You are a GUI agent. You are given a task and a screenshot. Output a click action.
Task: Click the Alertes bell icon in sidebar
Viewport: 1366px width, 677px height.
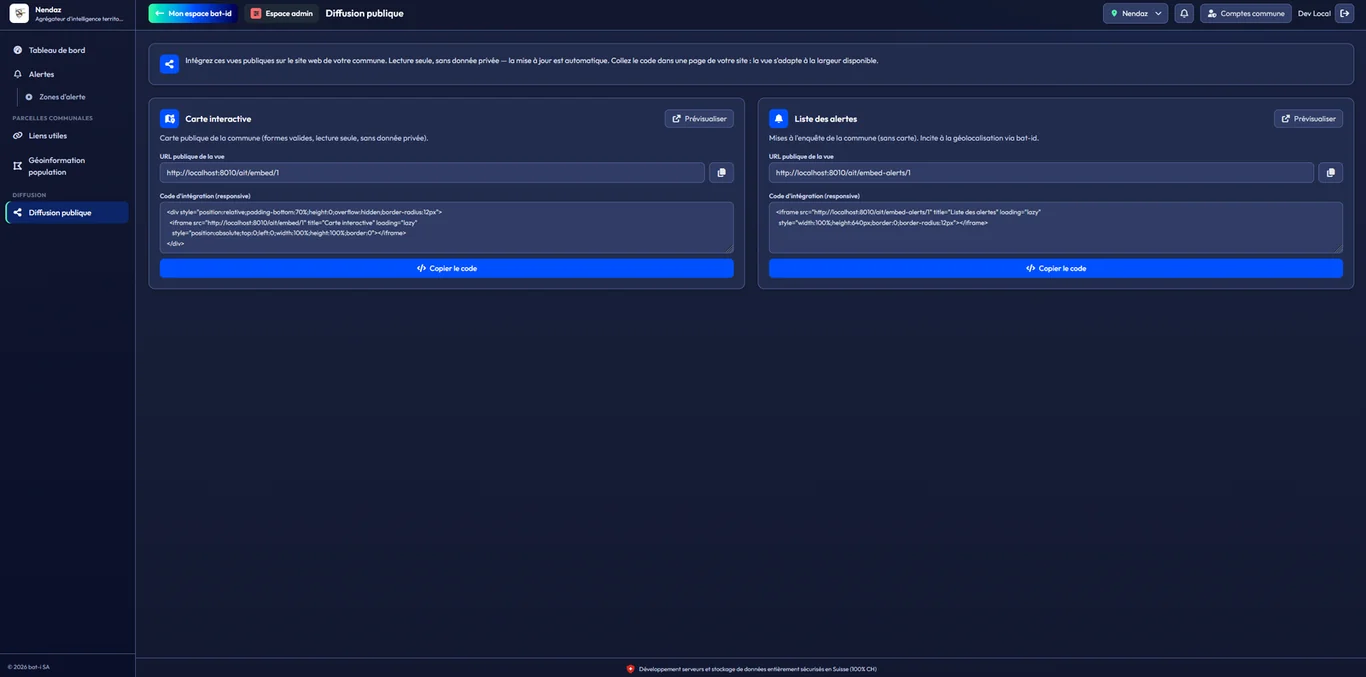[x=17, y=74]
